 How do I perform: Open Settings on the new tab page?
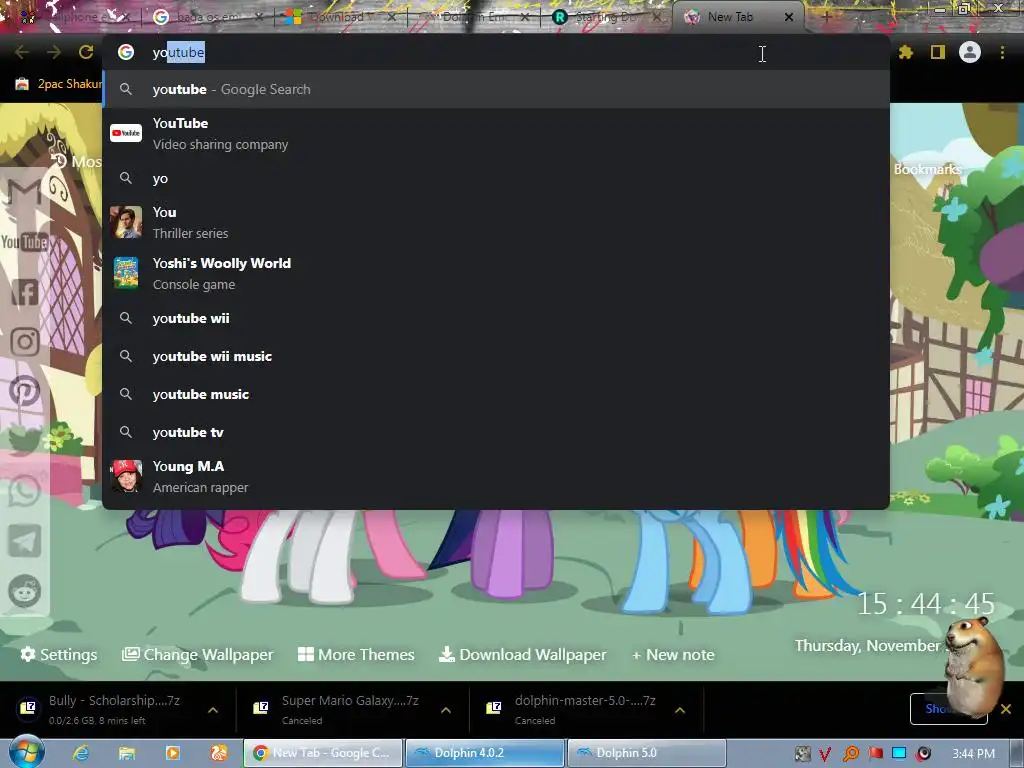(x=59, y=654)
